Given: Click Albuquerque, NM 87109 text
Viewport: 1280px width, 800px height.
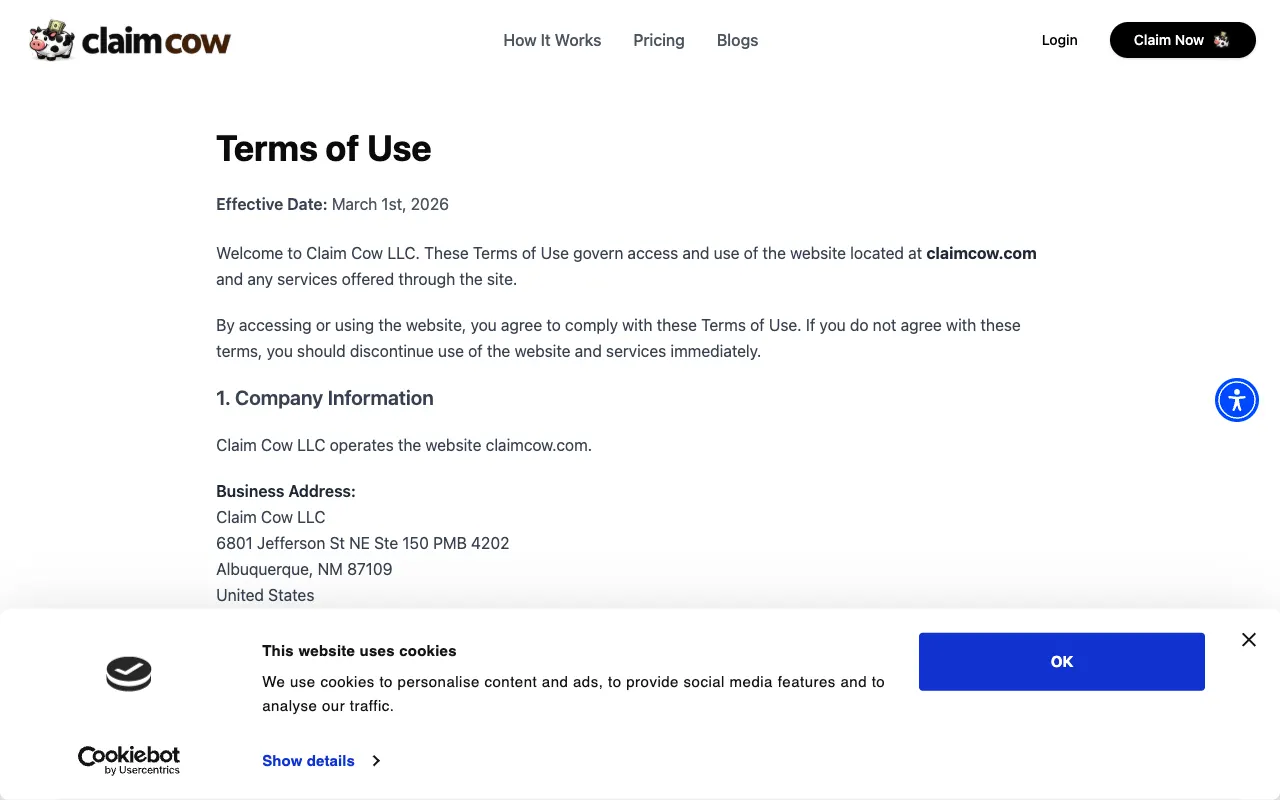Looking at the screenshot, I should [x=304, y=569].
